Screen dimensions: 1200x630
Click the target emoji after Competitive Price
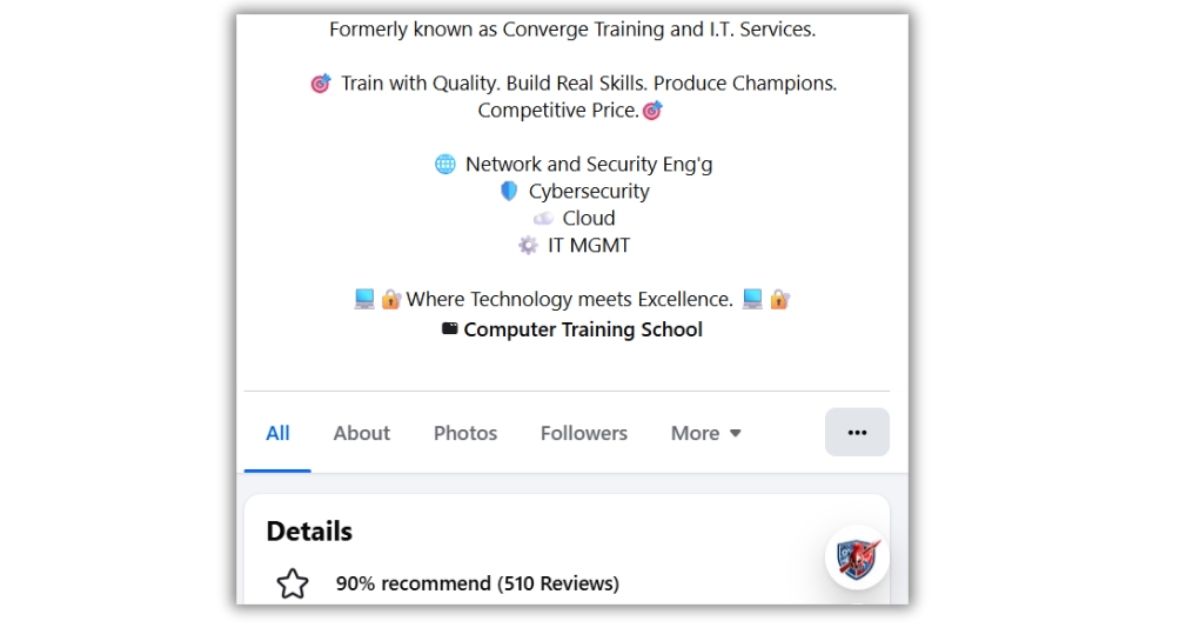(x=652, y=111)
